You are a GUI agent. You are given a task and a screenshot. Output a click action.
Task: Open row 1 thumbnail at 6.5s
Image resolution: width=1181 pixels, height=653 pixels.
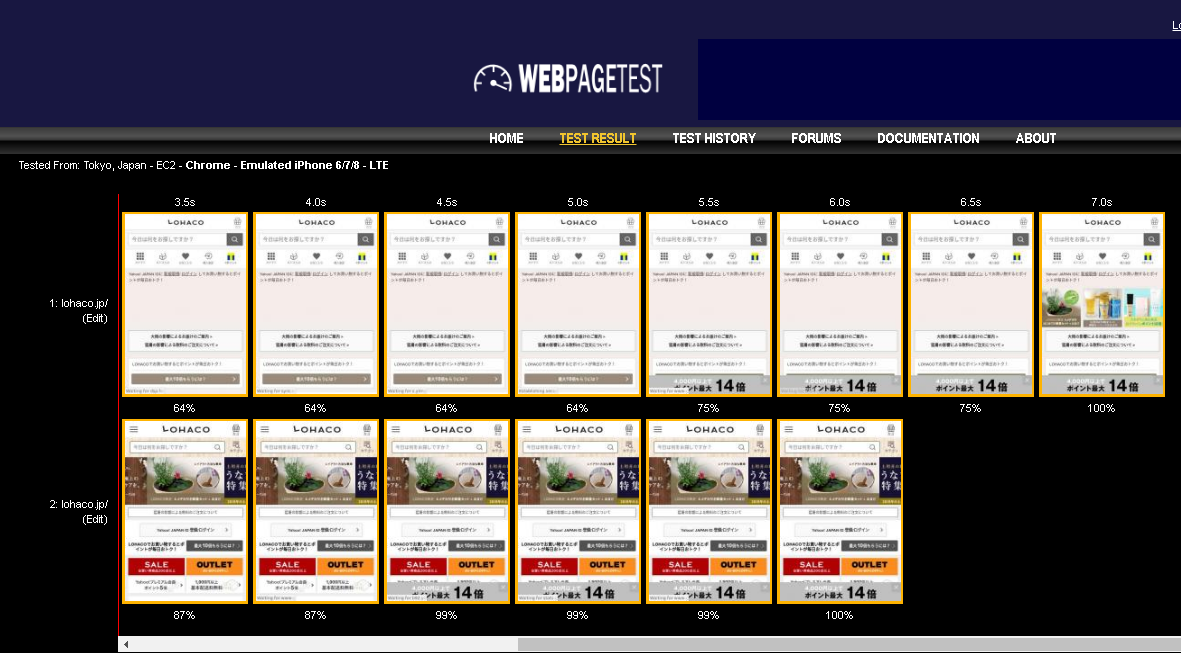click(x=971, y=304)
